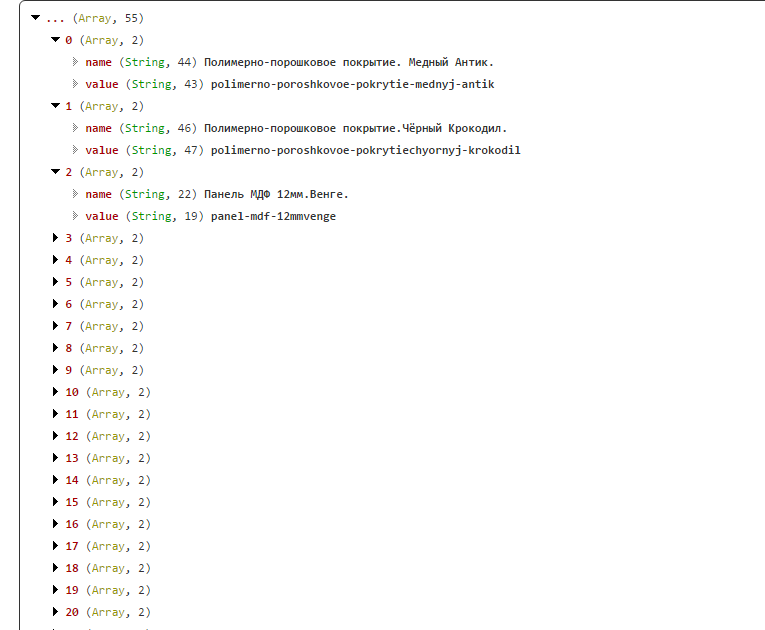Expand array item 9
Screen dimensions: 765x630
click(56, 369)
